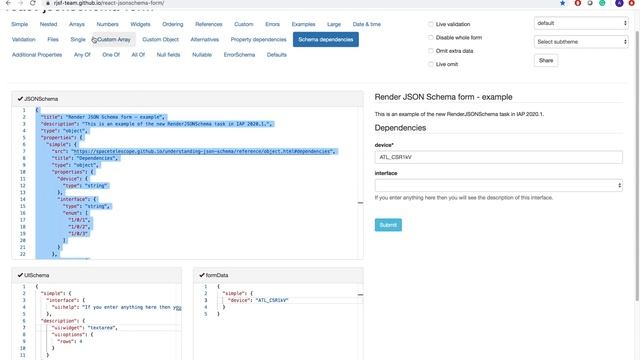Viewport: 640px width, 360px height.
Task: Open the Errors example tab
Action: (272, 24)
